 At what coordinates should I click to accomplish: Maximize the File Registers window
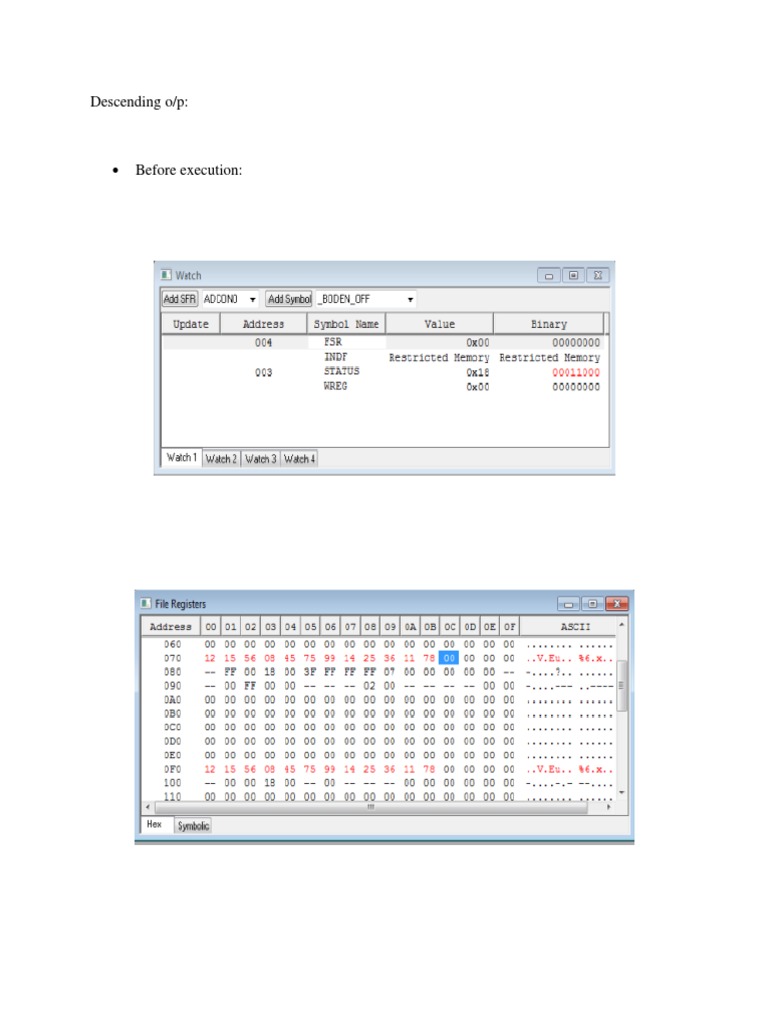click(x=592, y=604)
